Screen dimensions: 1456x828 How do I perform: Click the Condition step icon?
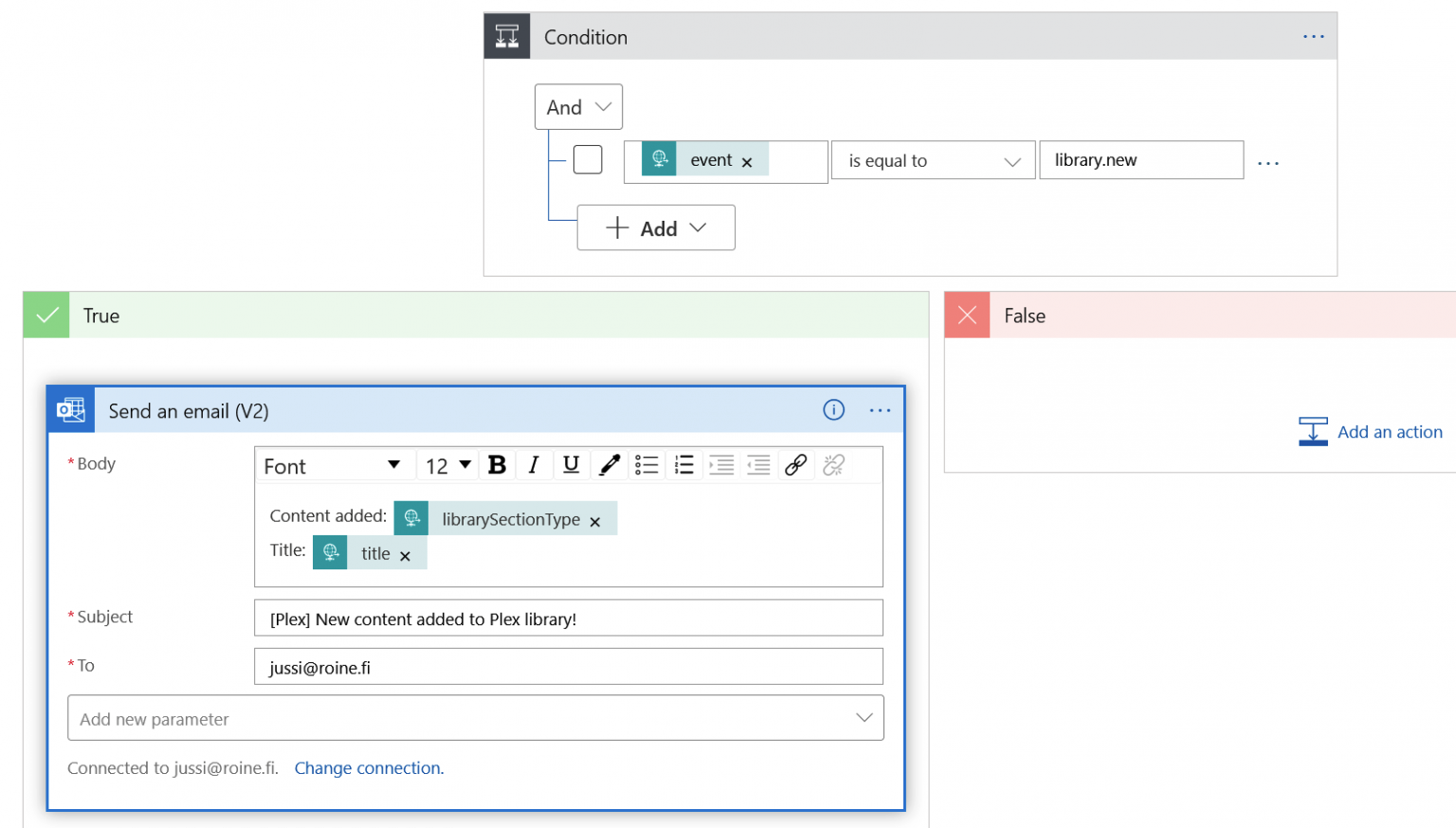point(507,36)
